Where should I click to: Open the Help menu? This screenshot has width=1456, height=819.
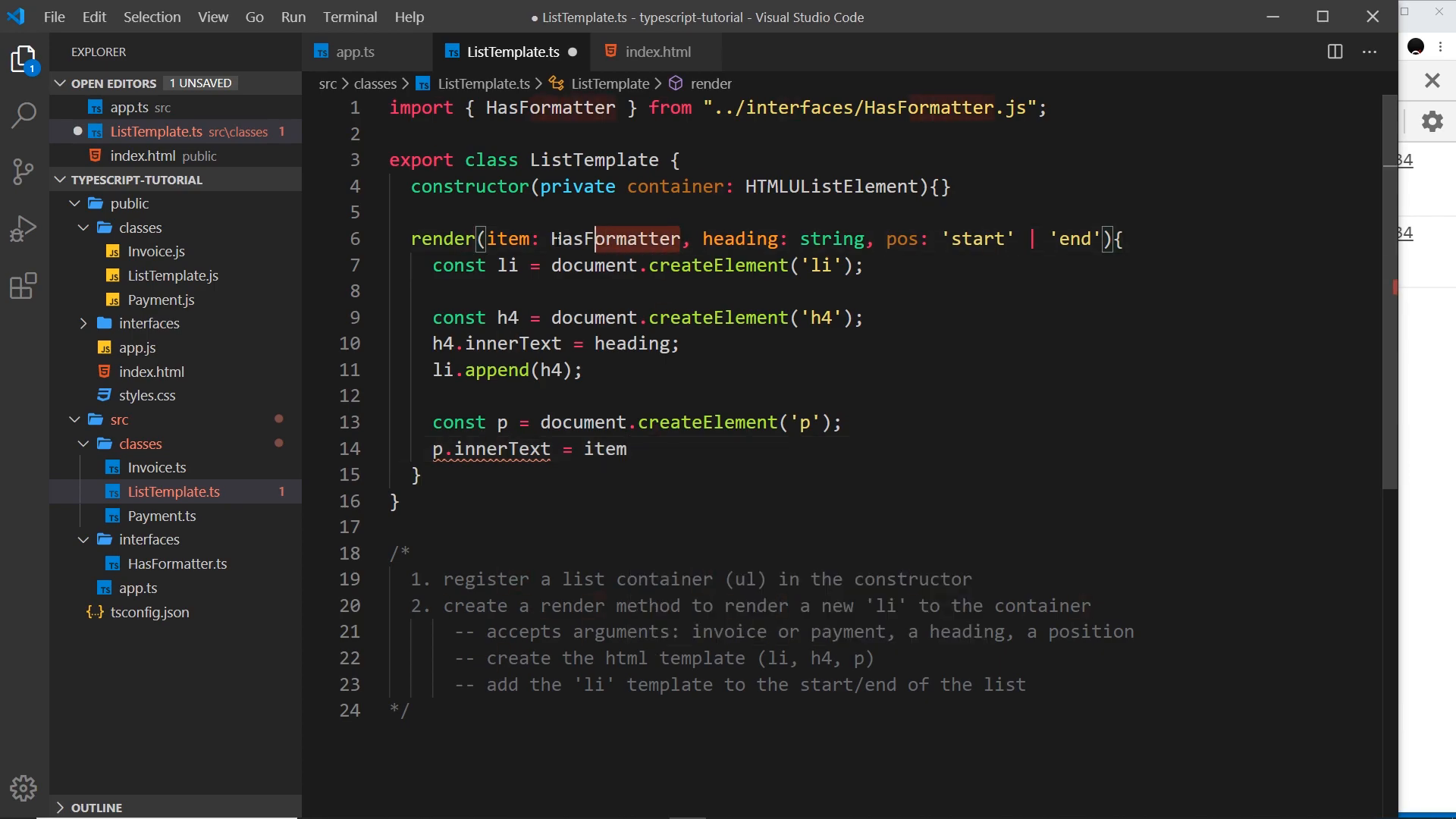point(409,17)
